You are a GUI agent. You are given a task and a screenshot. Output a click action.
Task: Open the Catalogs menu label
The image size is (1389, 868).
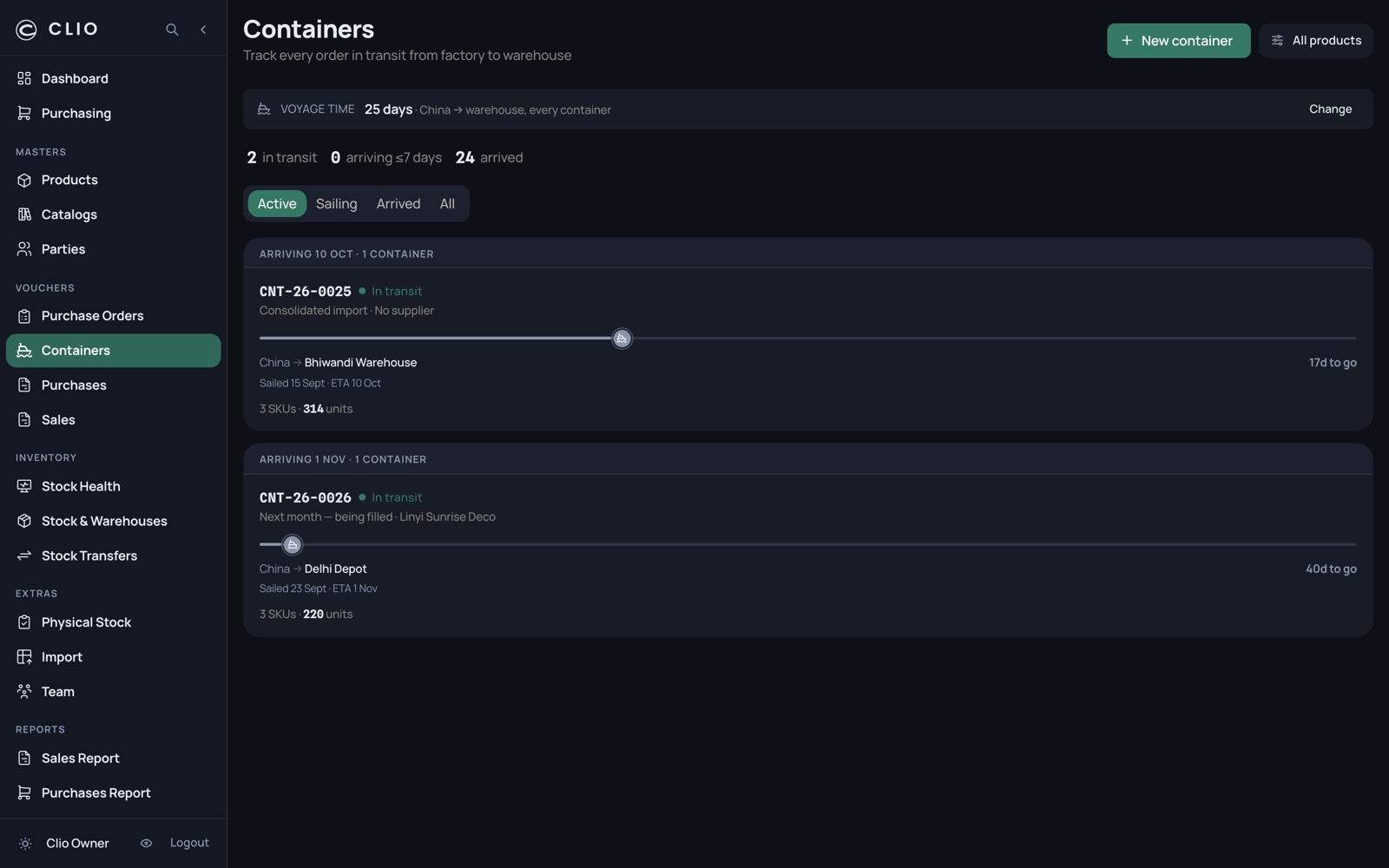69,214
